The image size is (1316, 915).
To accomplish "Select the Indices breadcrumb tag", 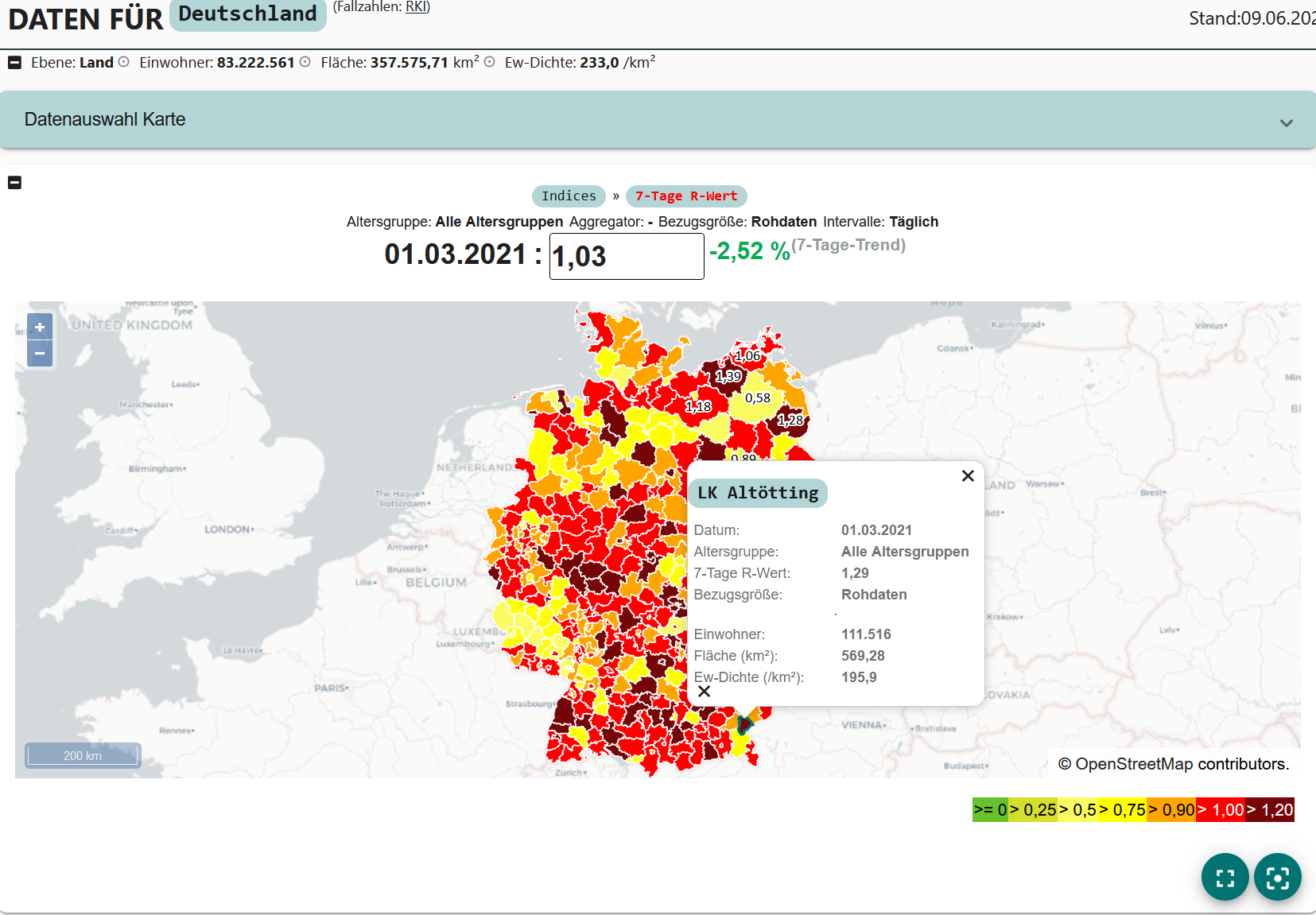I will click(569, 196).
